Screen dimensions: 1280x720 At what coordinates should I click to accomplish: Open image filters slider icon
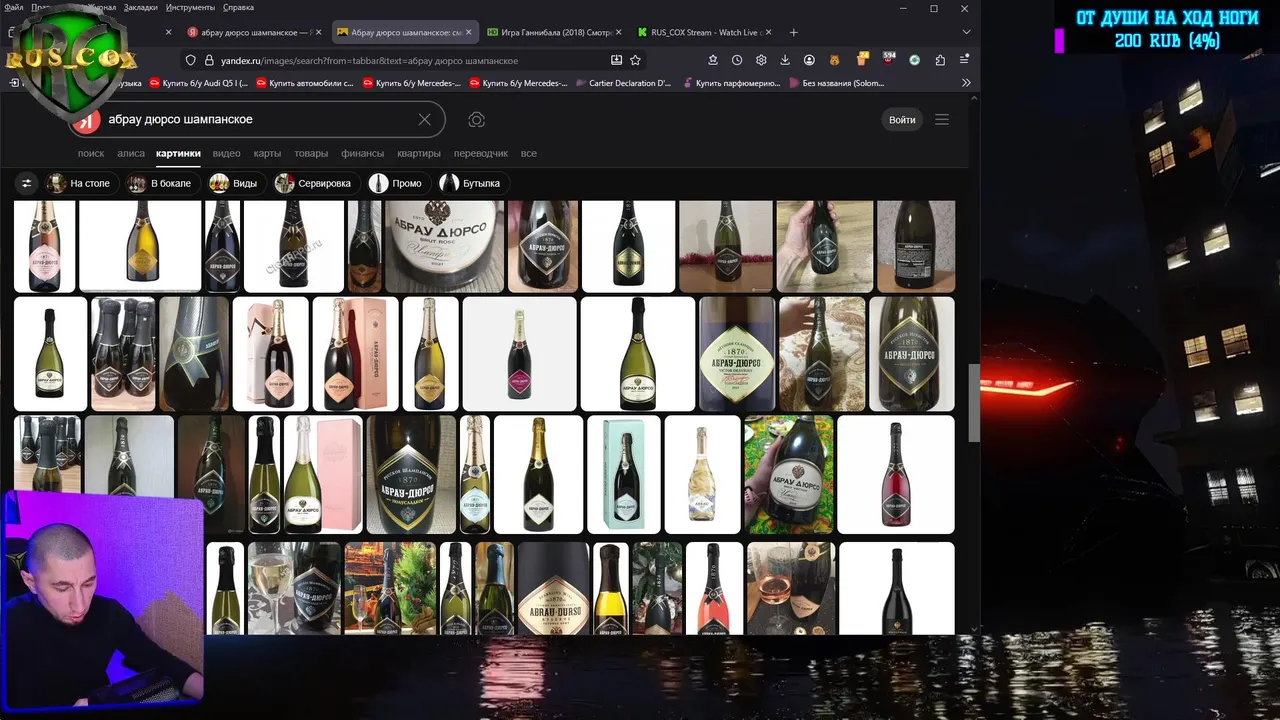27,183
